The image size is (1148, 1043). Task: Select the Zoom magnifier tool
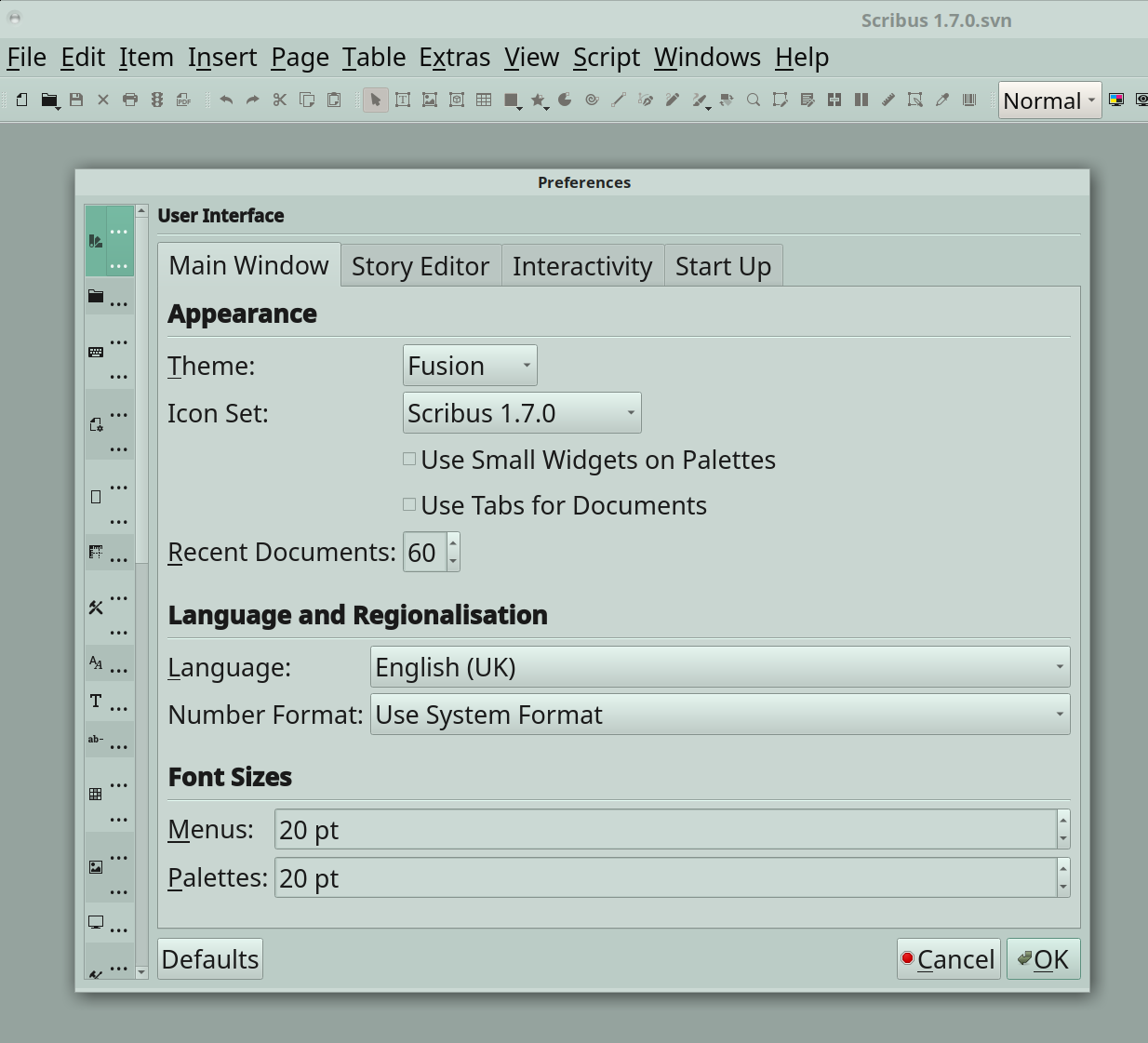[754, 100]
